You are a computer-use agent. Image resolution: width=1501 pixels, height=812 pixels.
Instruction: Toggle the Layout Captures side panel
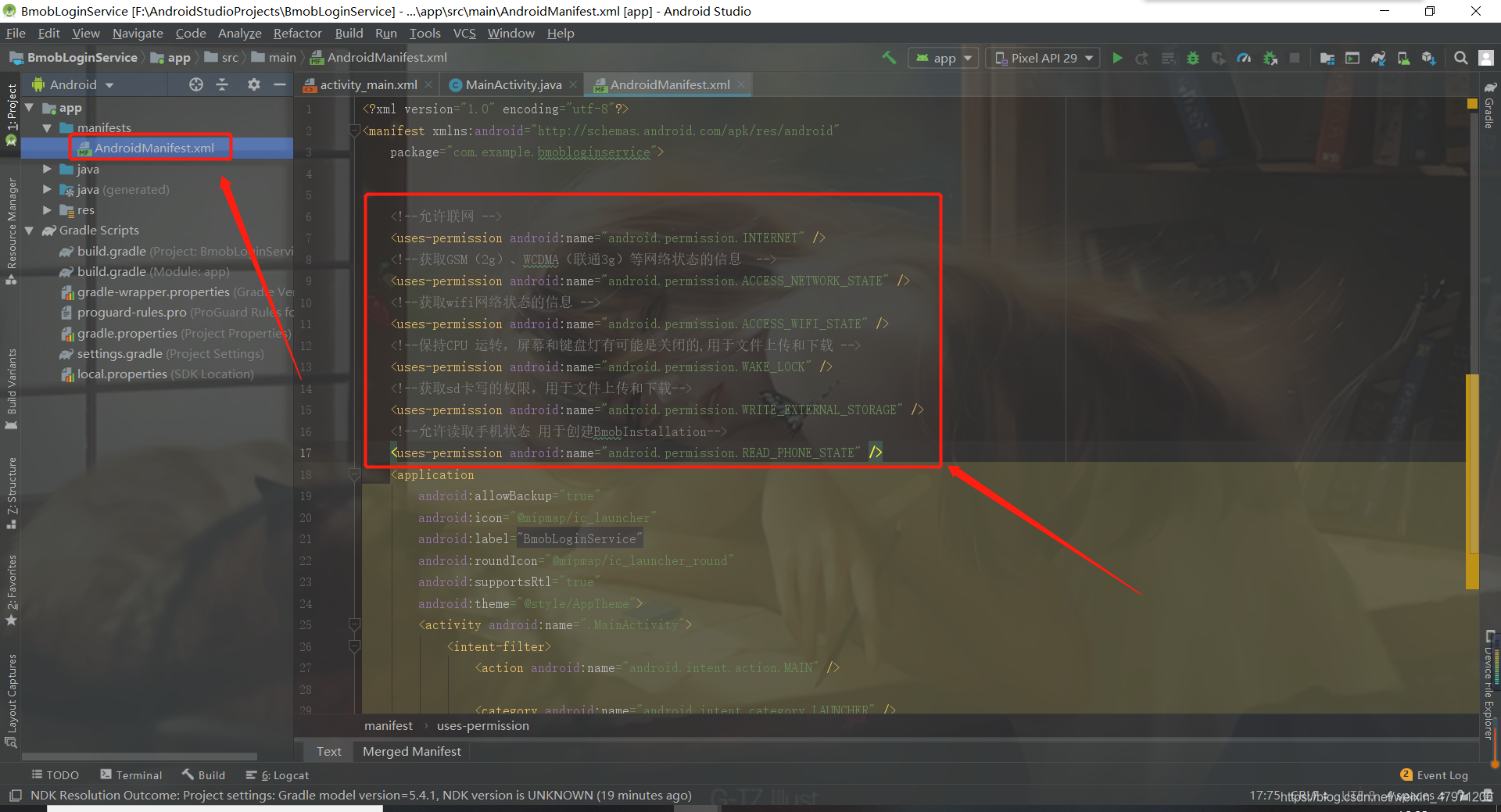11,700
